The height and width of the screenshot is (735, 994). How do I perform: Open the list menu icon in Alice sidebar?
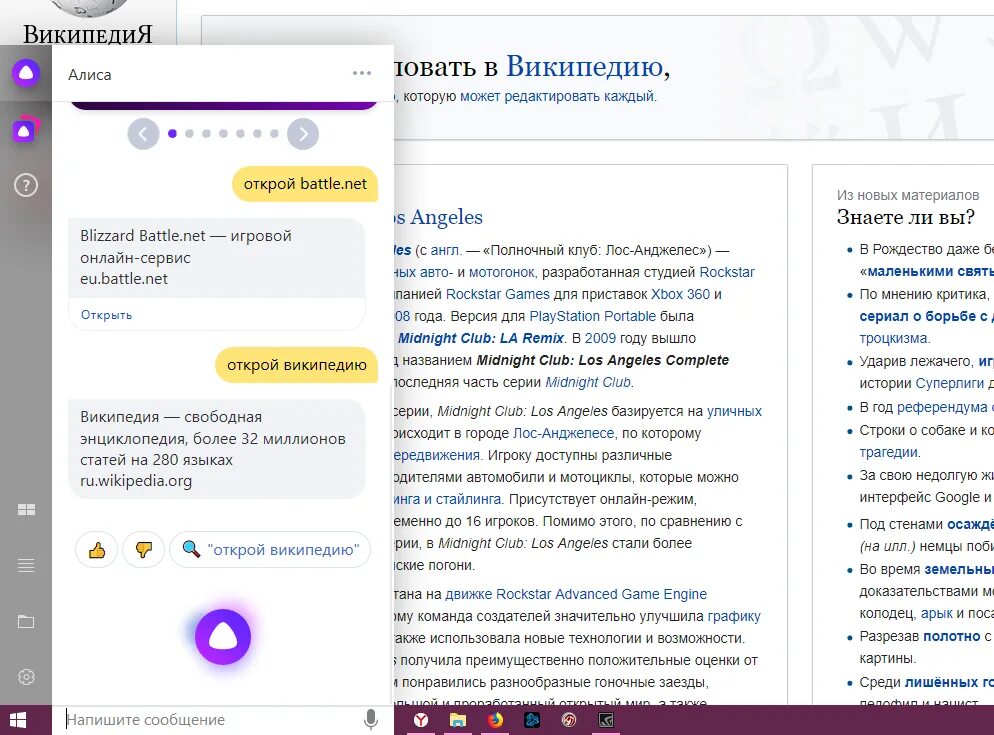(26, 565)
